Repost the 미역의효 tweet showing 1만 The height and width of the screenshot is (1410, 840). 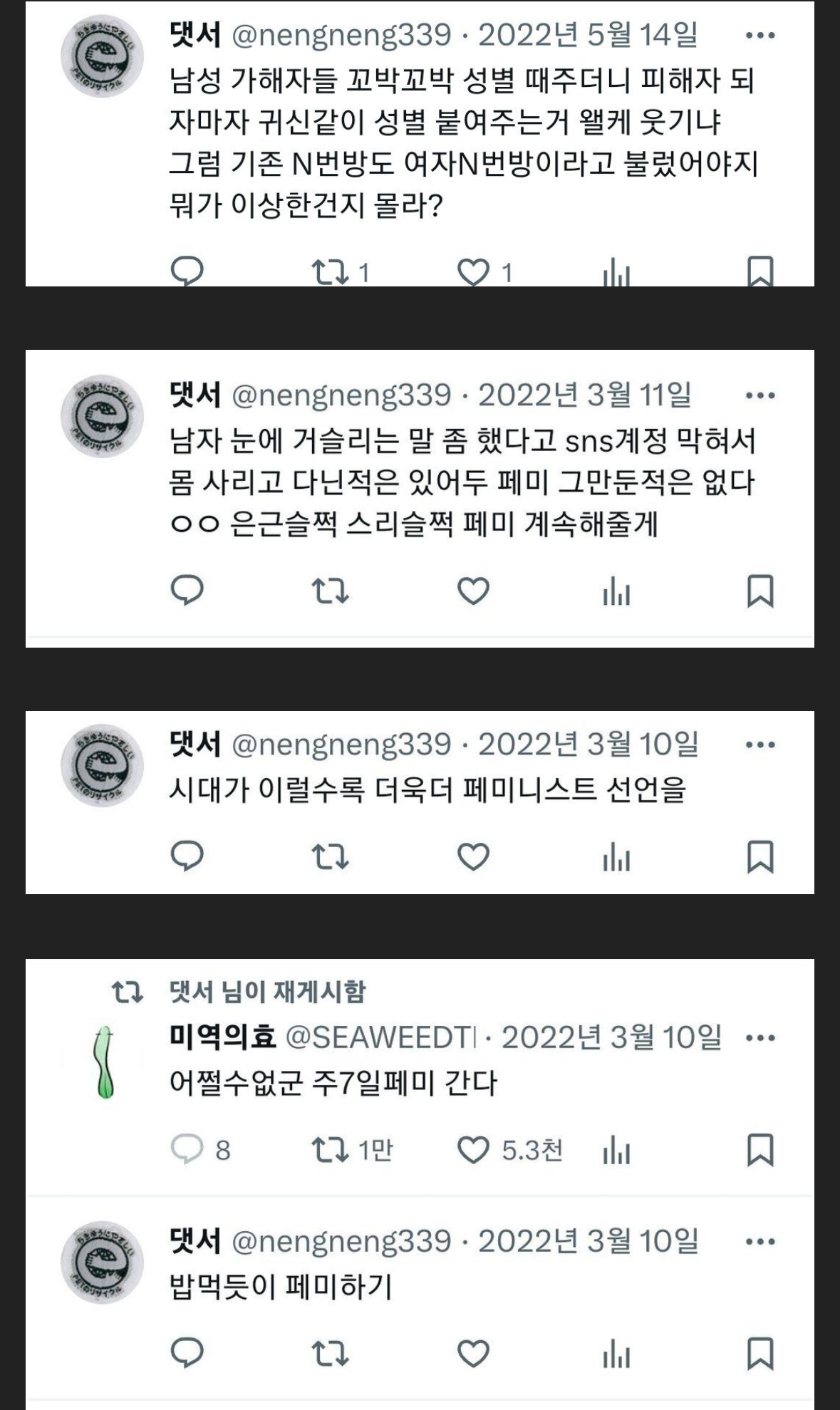click(x=331, y=1150)
